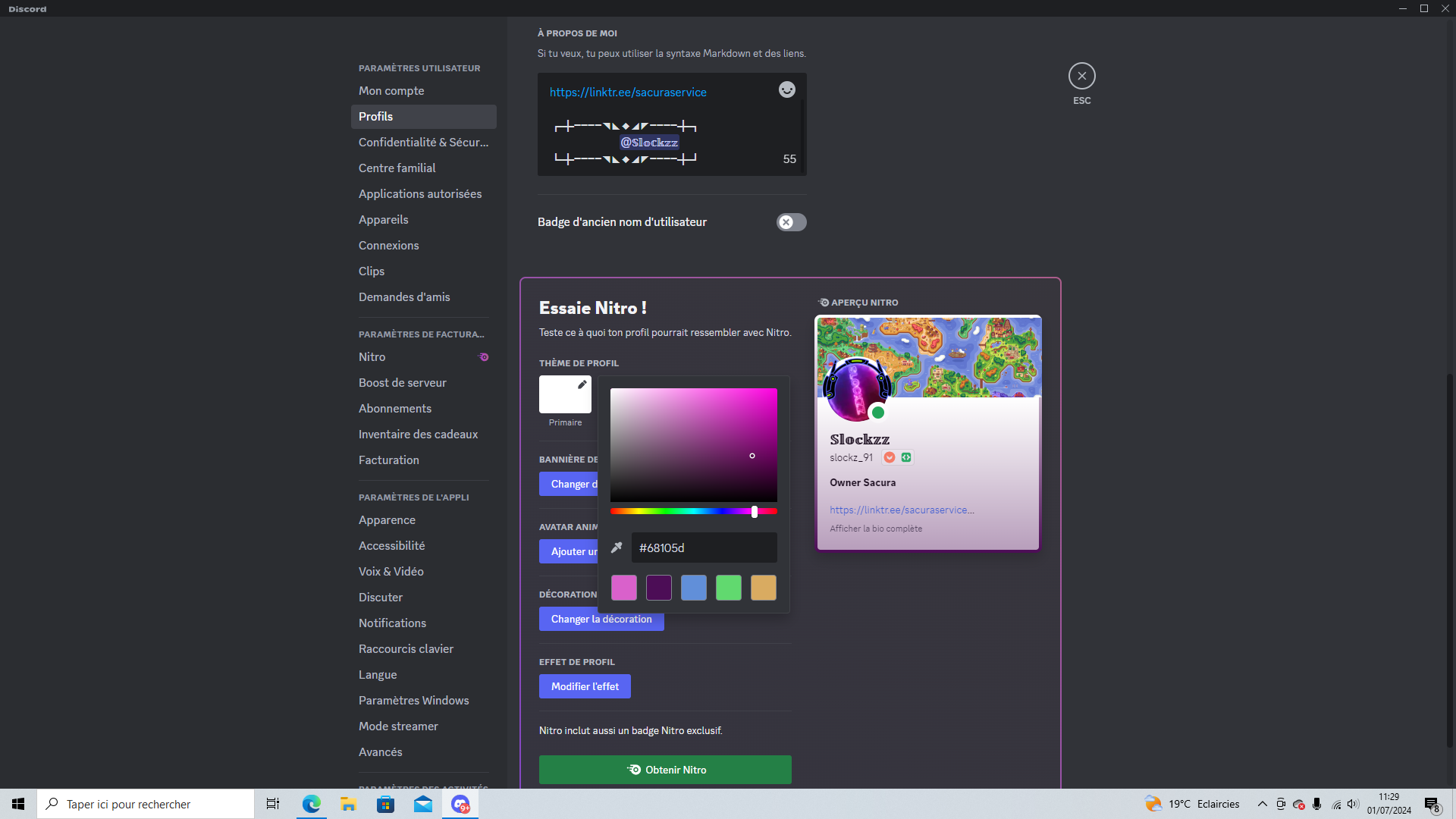Click the profile avatar in Nitro preview
1456x819 pixels.
(x=857, y=391)
